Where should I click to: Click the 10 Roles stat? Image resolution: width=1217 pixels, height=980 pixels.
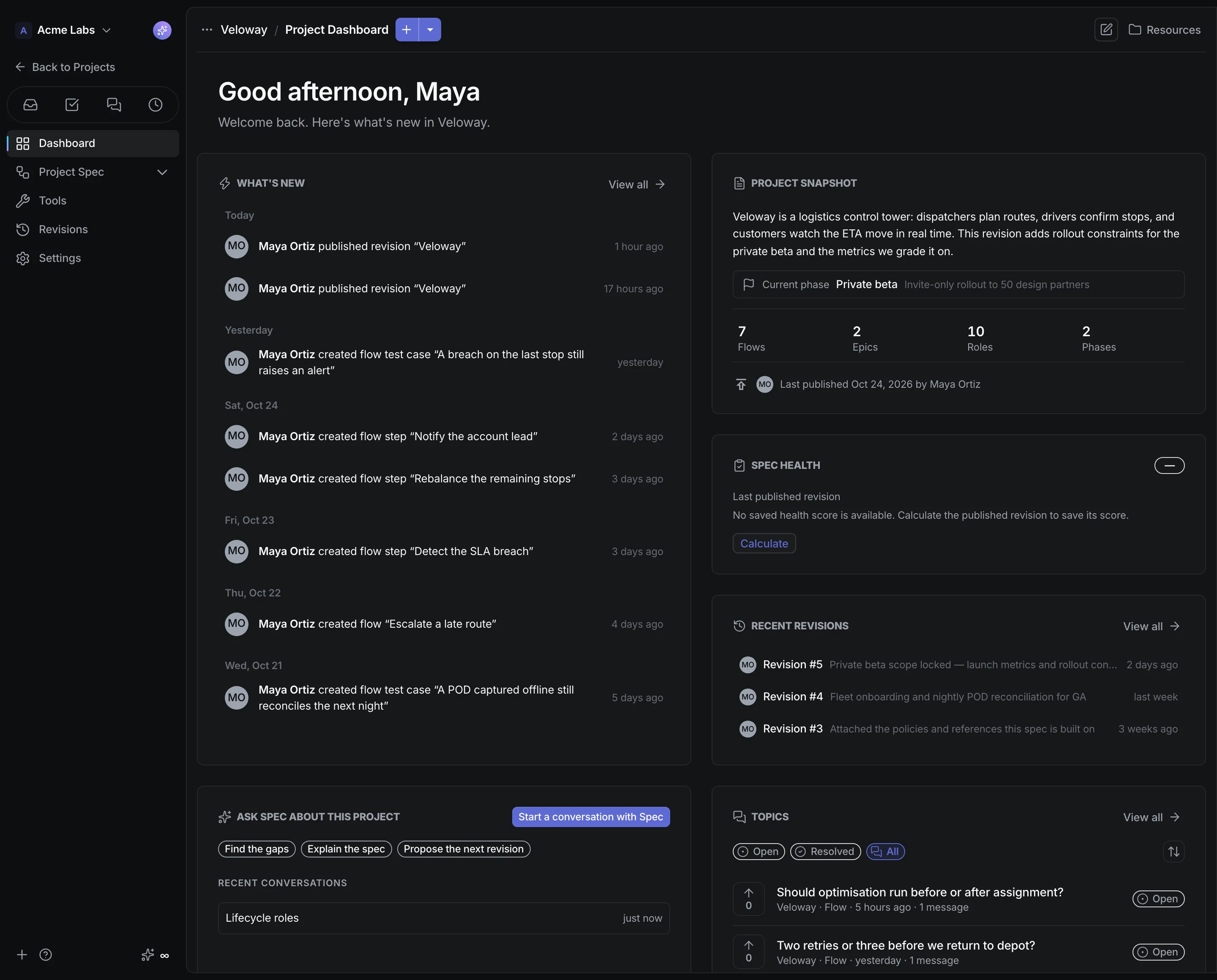(980, 339)
